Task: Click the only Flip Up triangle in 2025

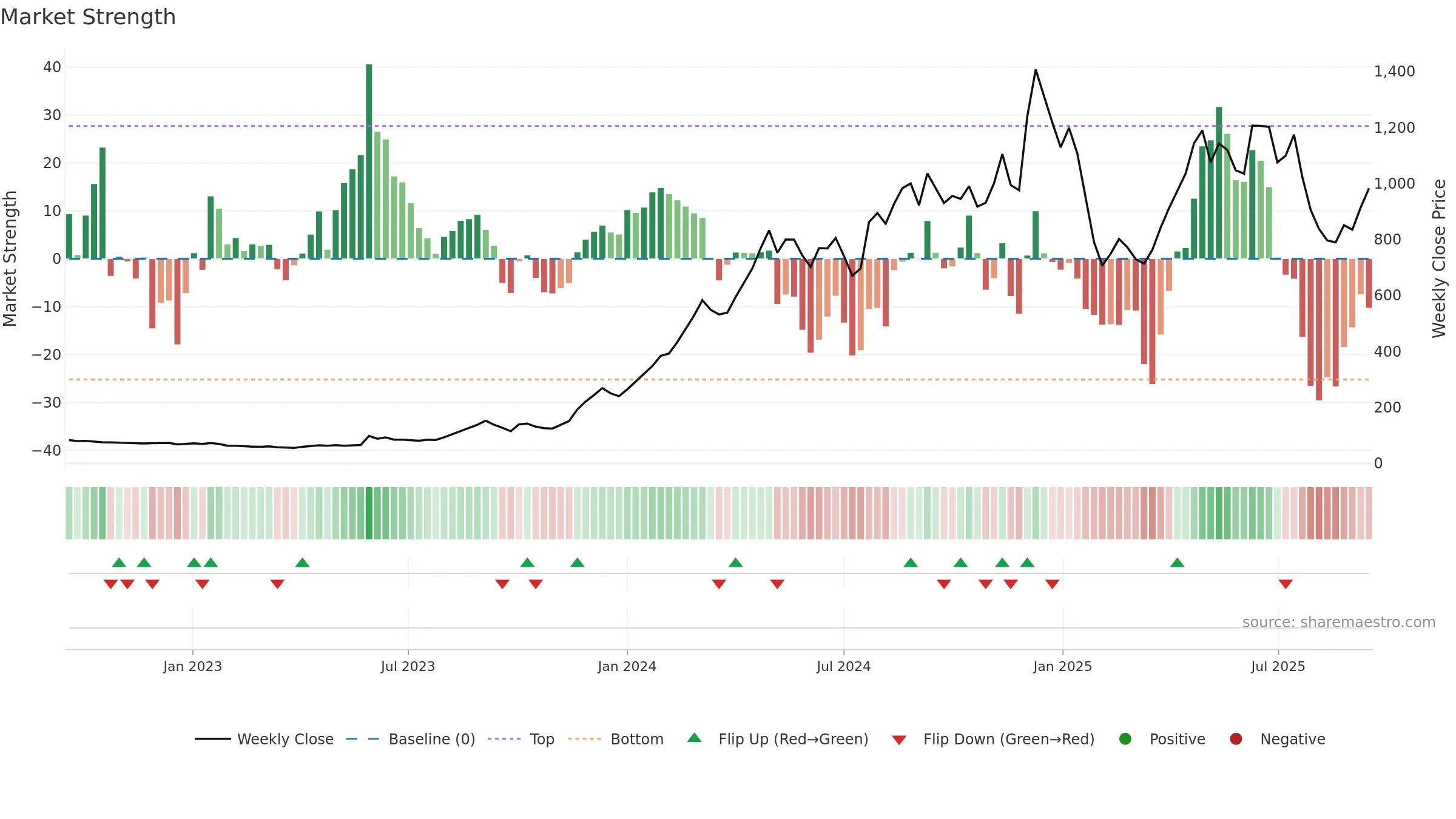Action: (x=1177, y=562)
